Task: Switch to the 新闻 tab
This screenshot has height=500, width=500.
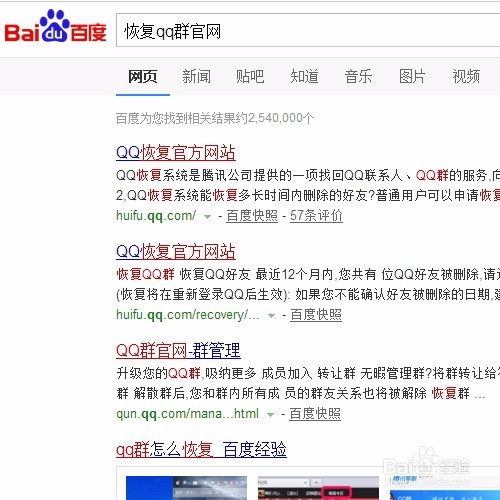Action: coord(196,77)
